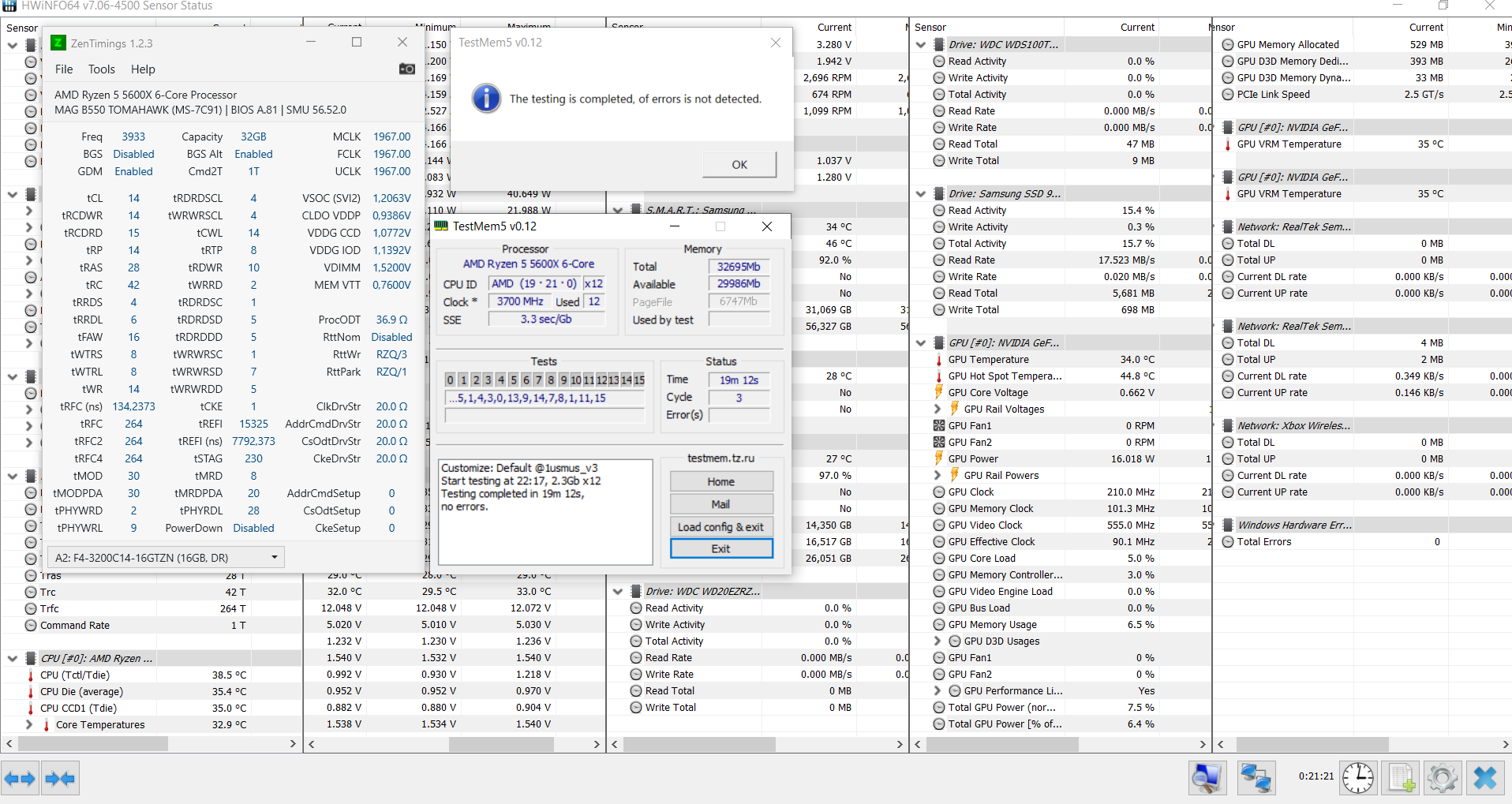Click the first panel's horizontal scrollbar
This screenshot has width=1512, height=804.
pyautogui.click(x=93, y=744)
